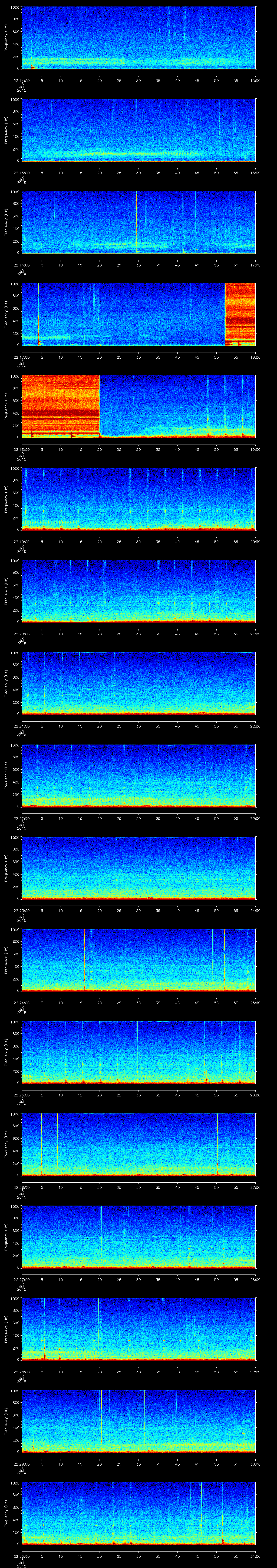Image resolution: width=277 pixels, height=1568 pixels.
Task: Click the 22:23:00 start time label
Action: pyautogui.click(x=21, y=910)
